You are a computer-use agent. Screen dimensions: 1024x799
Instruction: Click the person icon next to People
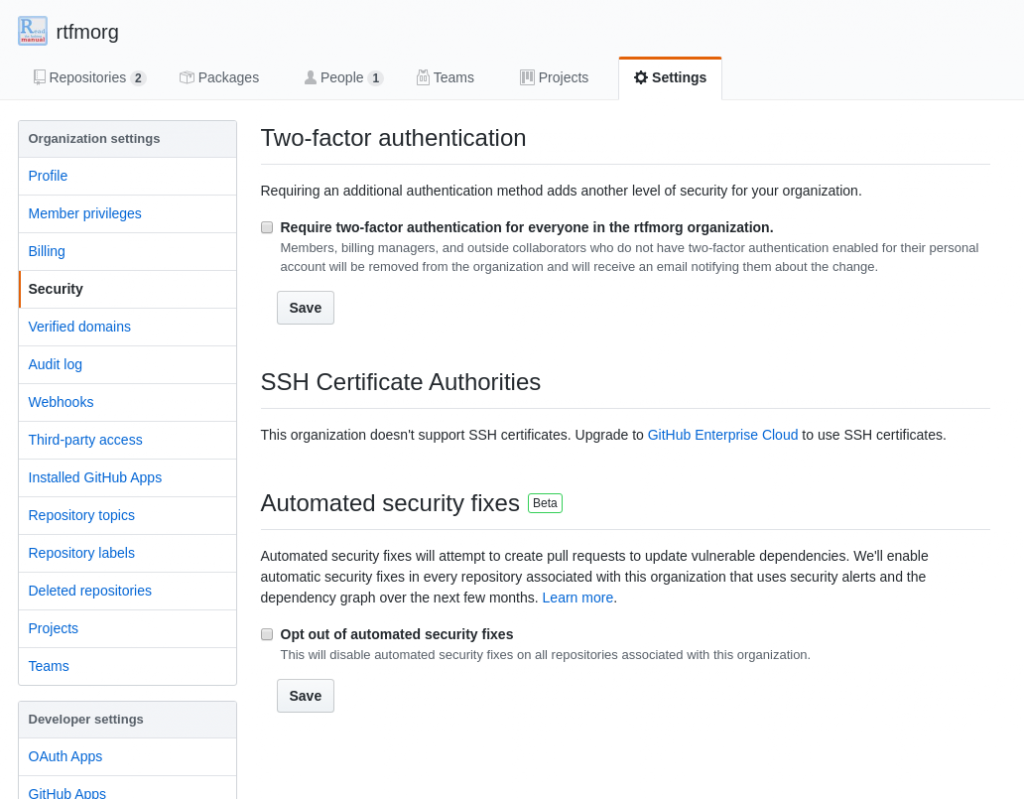click(x=310, y=77)
